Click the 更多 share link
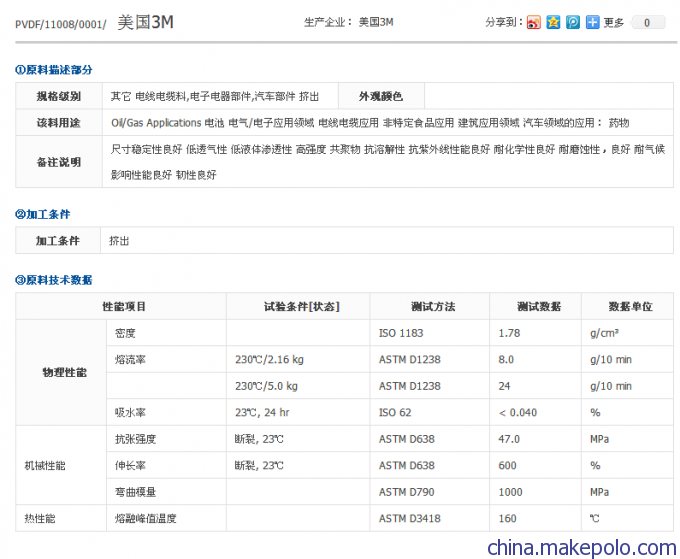Image resolution: width=680 pixels, height=559 pixels. tap(613, 23)
